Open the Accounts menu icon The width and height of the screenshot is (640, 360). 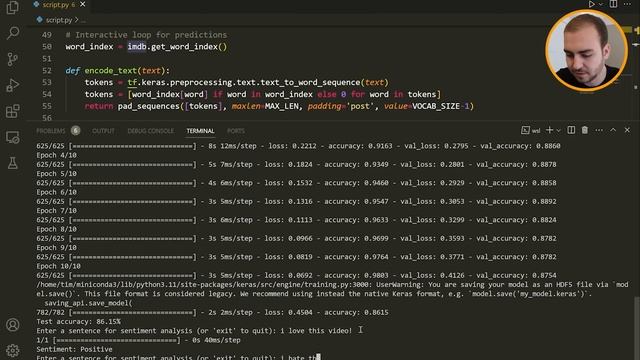[13, 324]
